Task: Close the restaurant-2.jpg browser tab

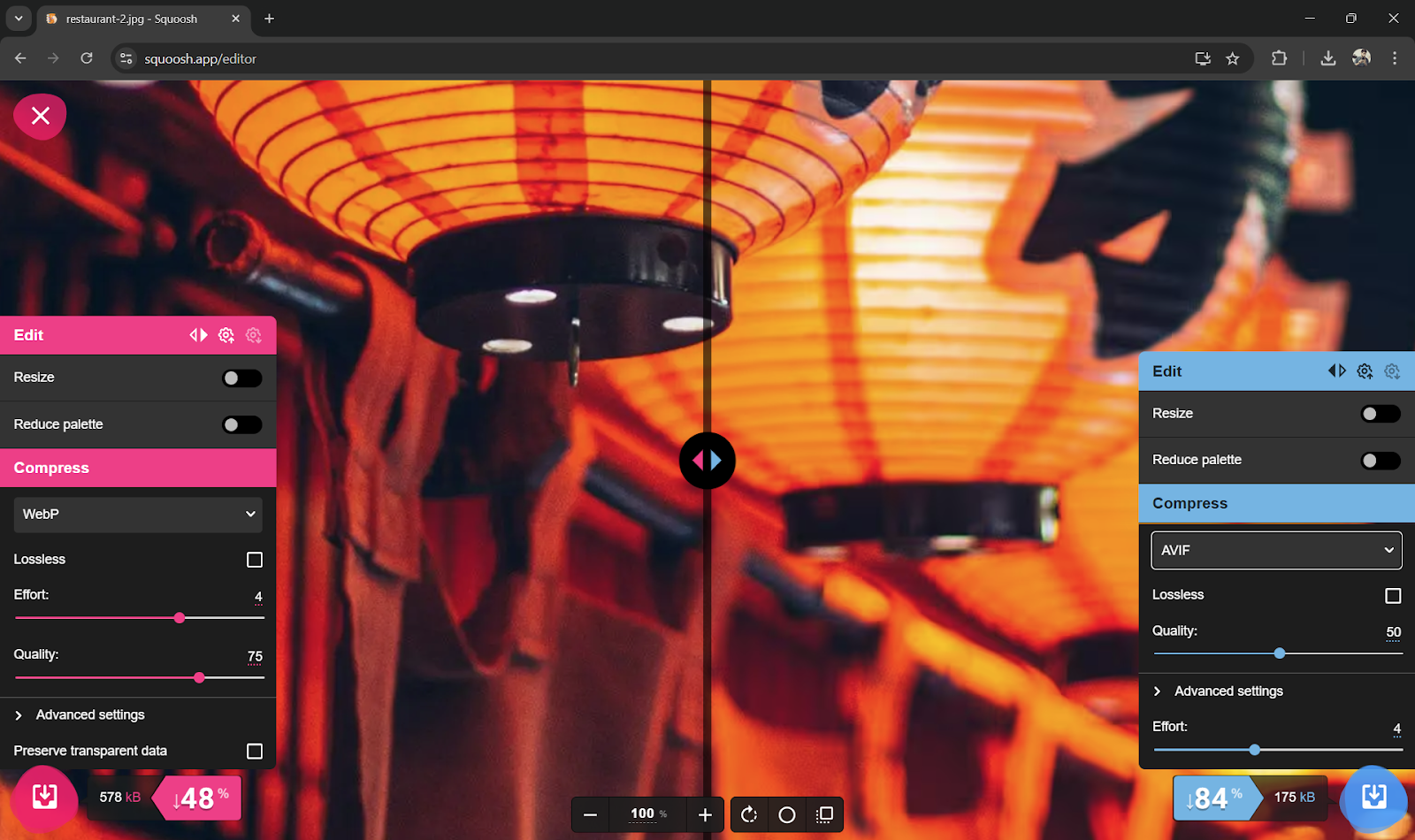Action: tap(235, 19)
